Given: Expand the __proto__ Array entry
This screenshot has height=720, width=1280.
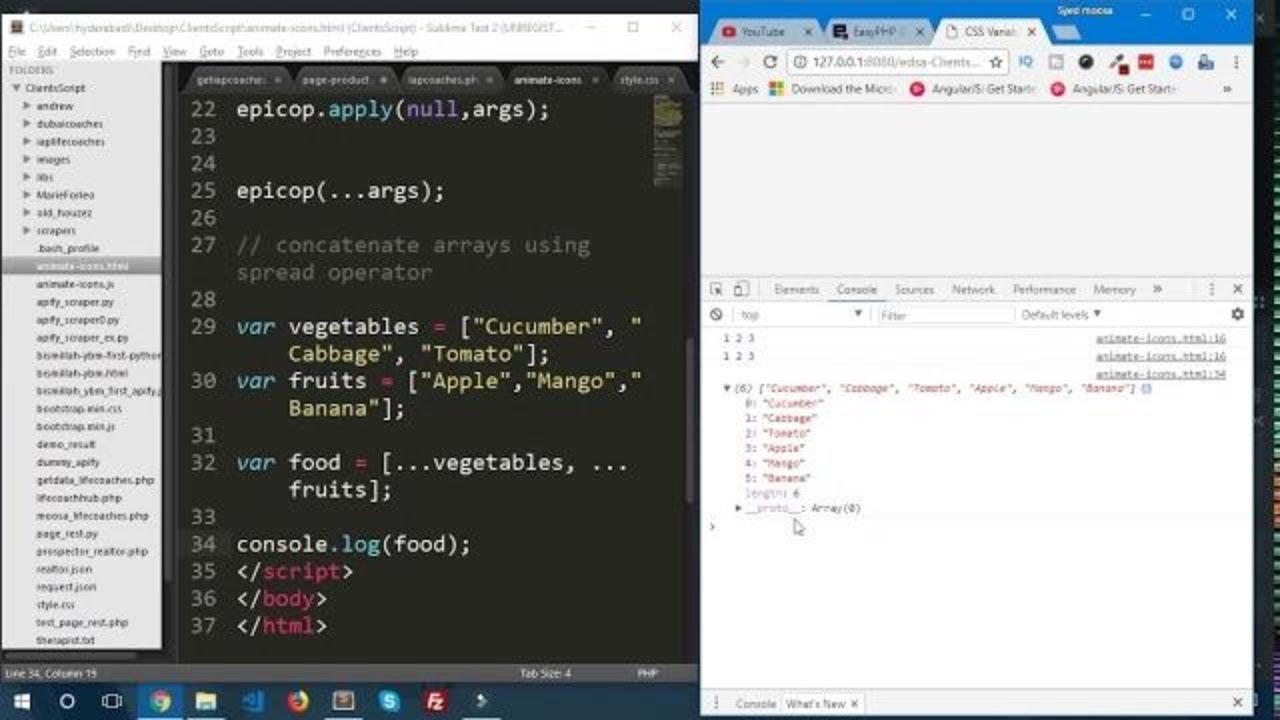Looking at the screenshot, I should click(x=739, y=508).
